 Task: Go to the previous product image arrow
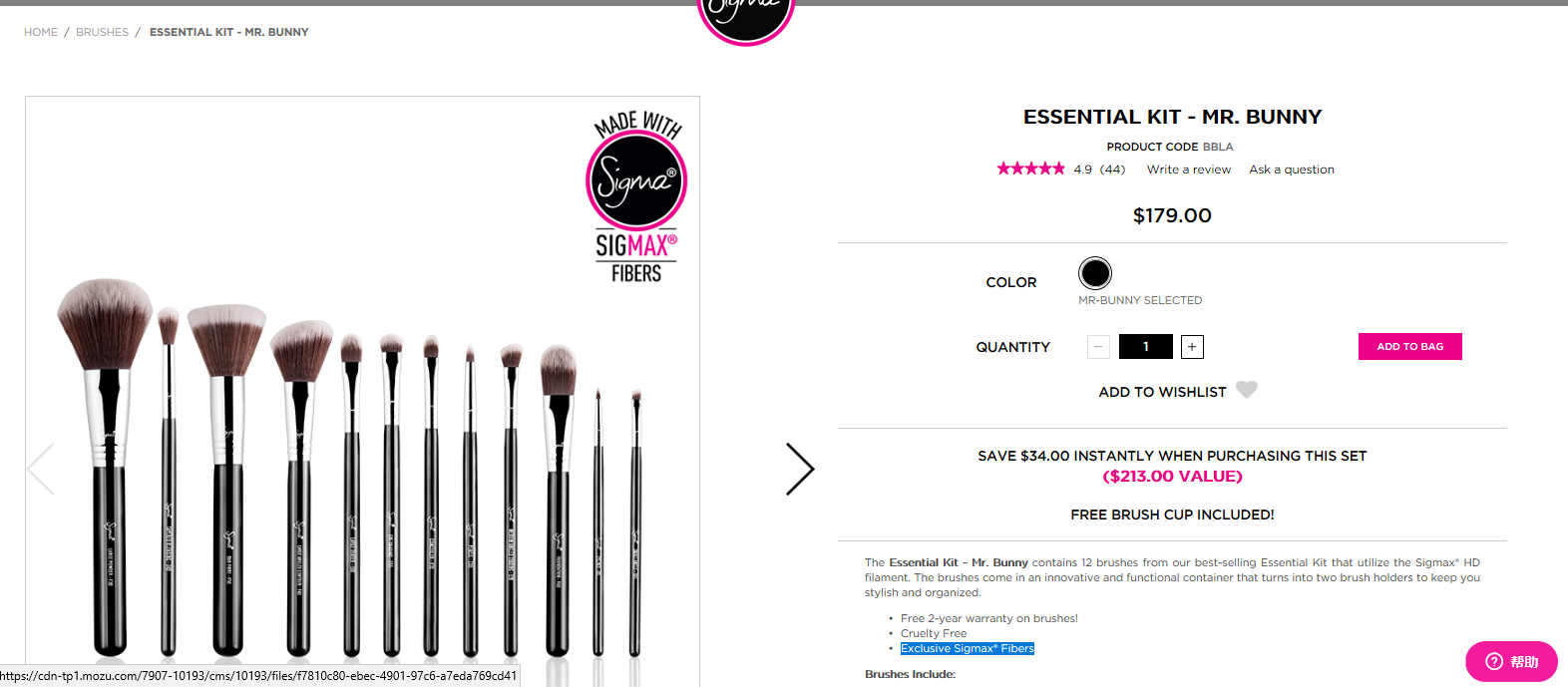point(41,470)
